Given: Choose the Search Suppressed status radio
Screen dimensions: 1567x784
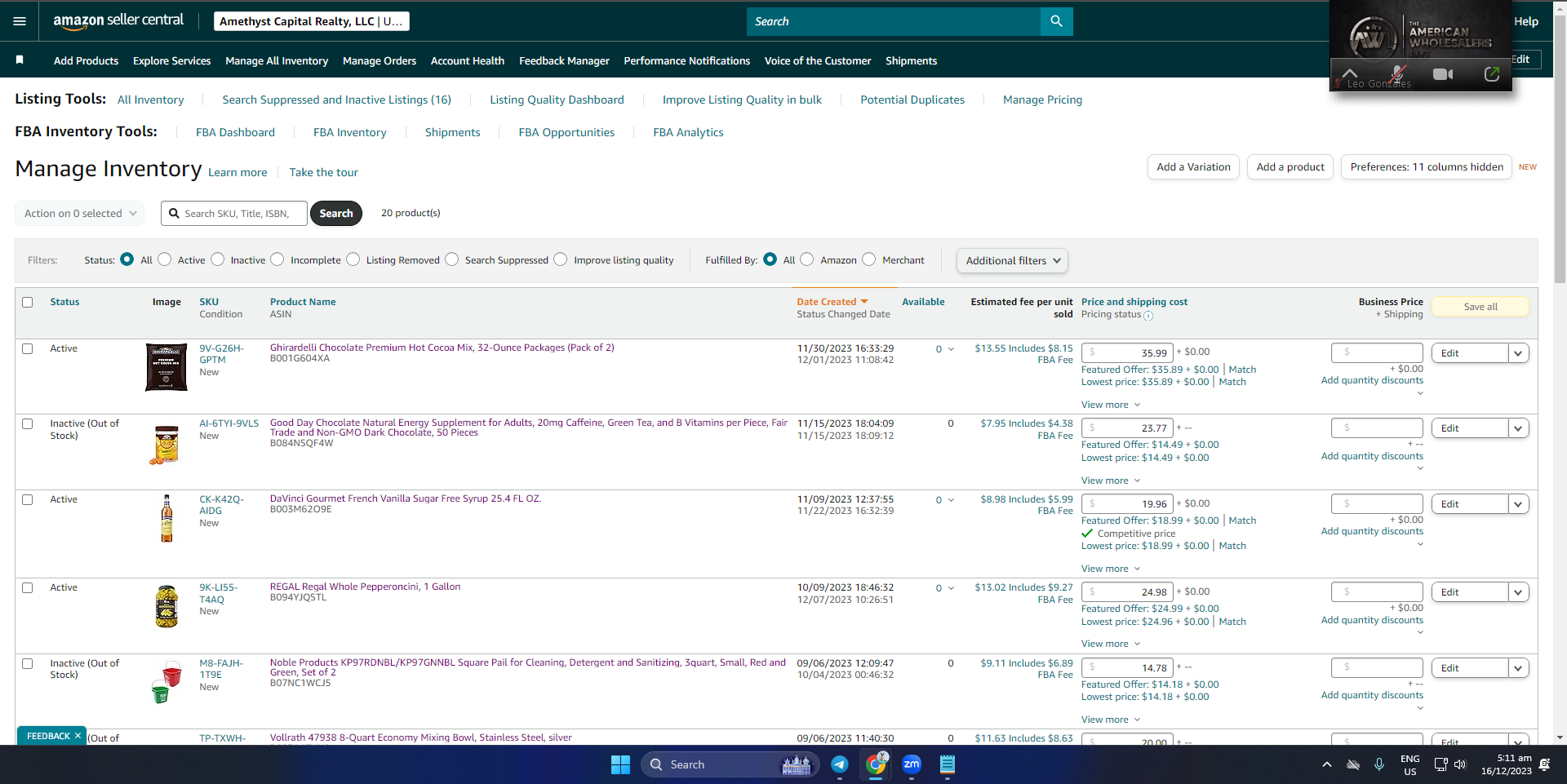Looking at the screenshot, I should click(x=452, y=259).
